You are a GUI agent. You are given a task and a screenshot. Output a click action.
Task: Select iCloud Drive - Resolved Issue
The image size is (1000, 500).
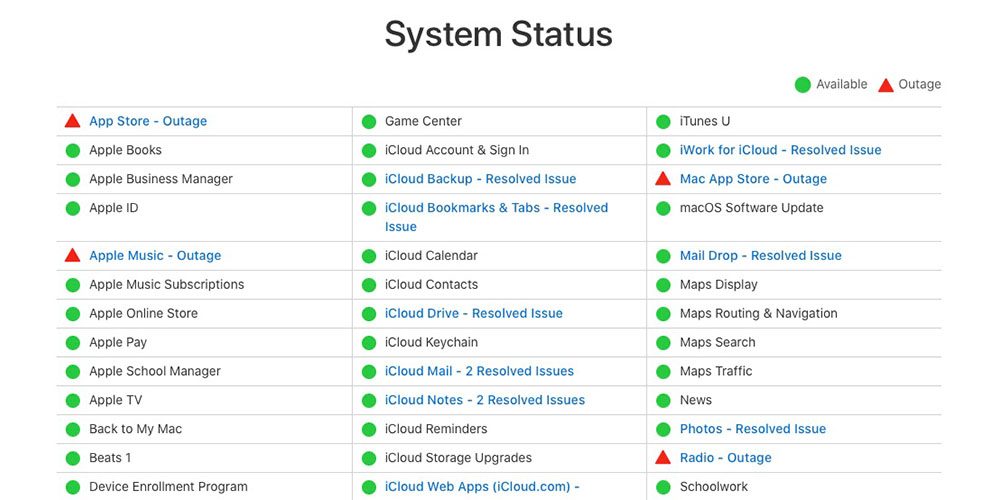click(x=473, y=313)
